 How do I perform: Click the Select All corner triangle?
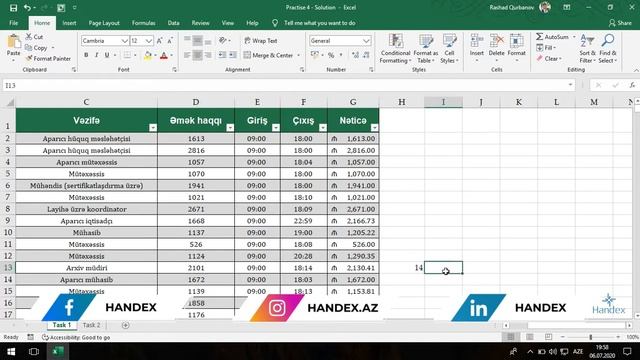(x=10, y=102)
